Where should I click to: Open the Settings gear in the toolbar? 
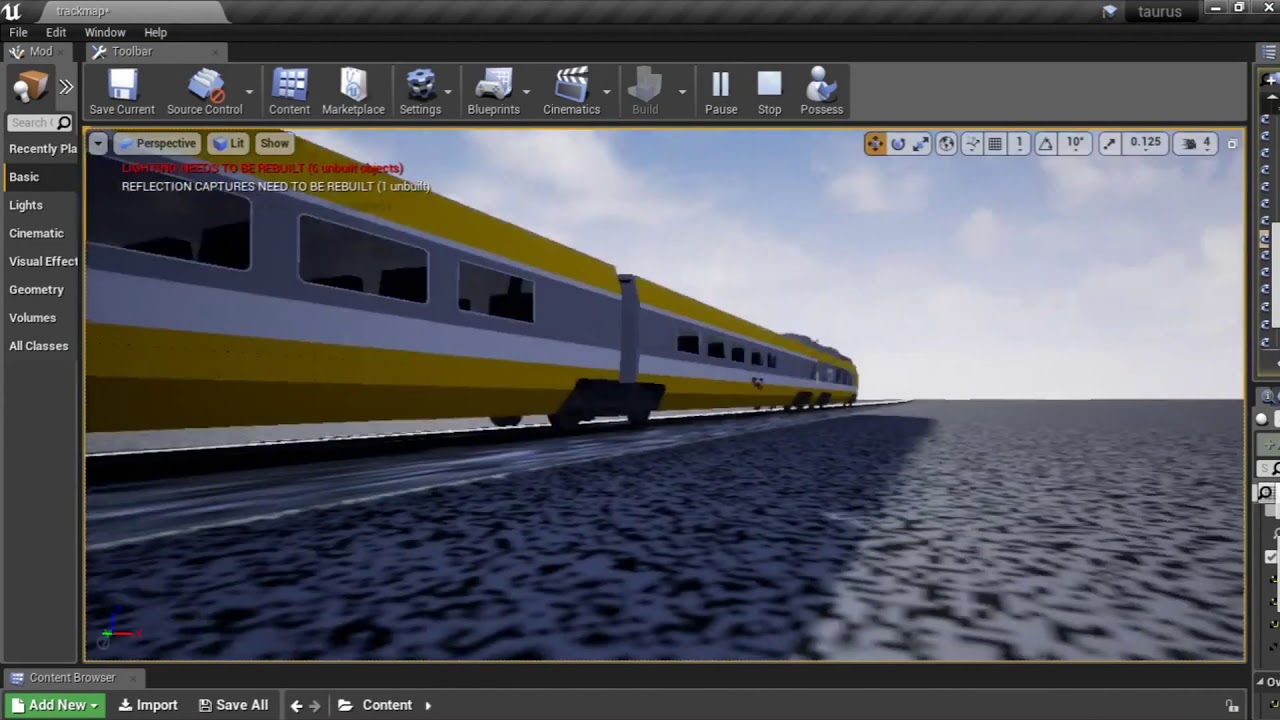(420, 92)
